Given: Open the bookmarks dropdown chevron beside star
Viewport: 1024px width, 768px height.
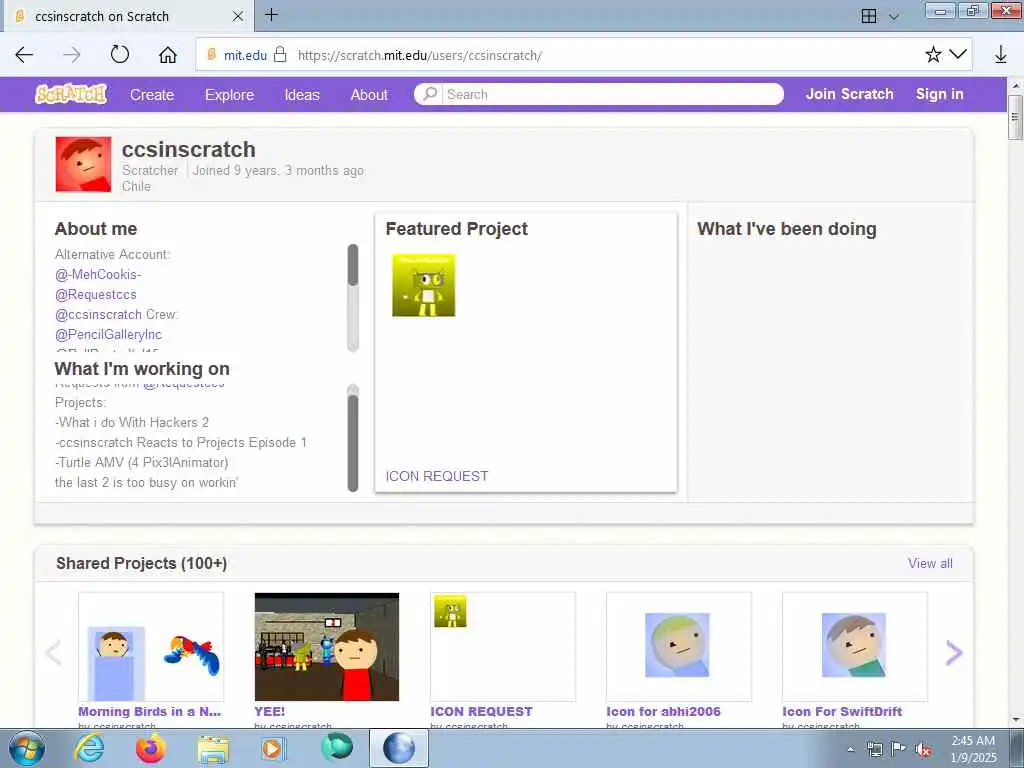Looking at the screenshot, I should [x=958, y=54].
